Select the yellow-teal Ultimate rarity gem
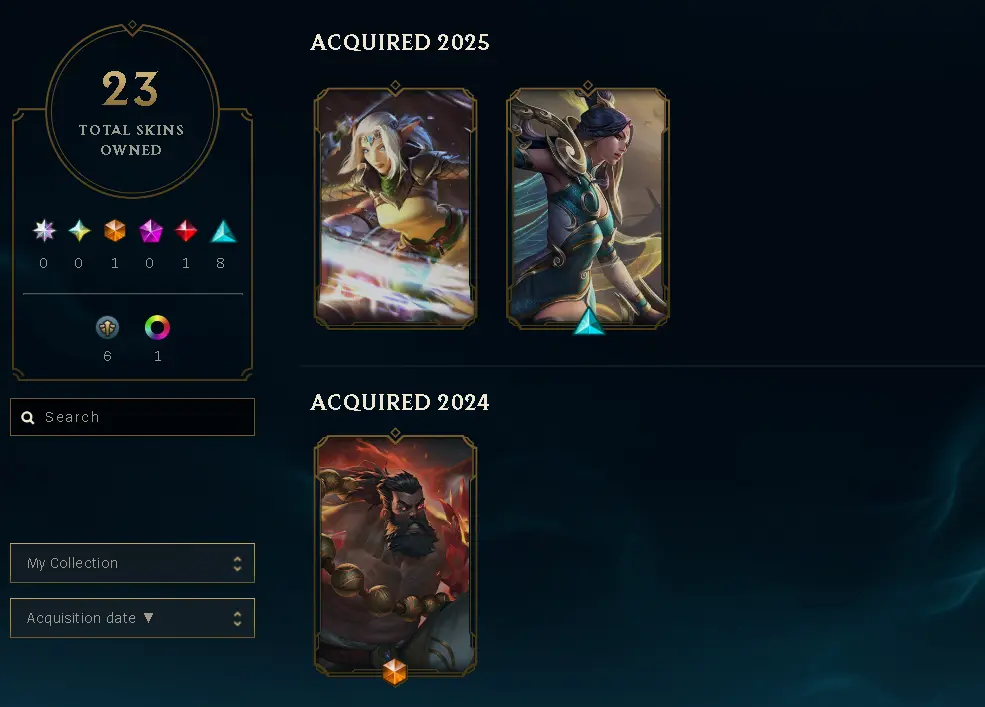Screen dimensions: 985x707 [79, 231]
